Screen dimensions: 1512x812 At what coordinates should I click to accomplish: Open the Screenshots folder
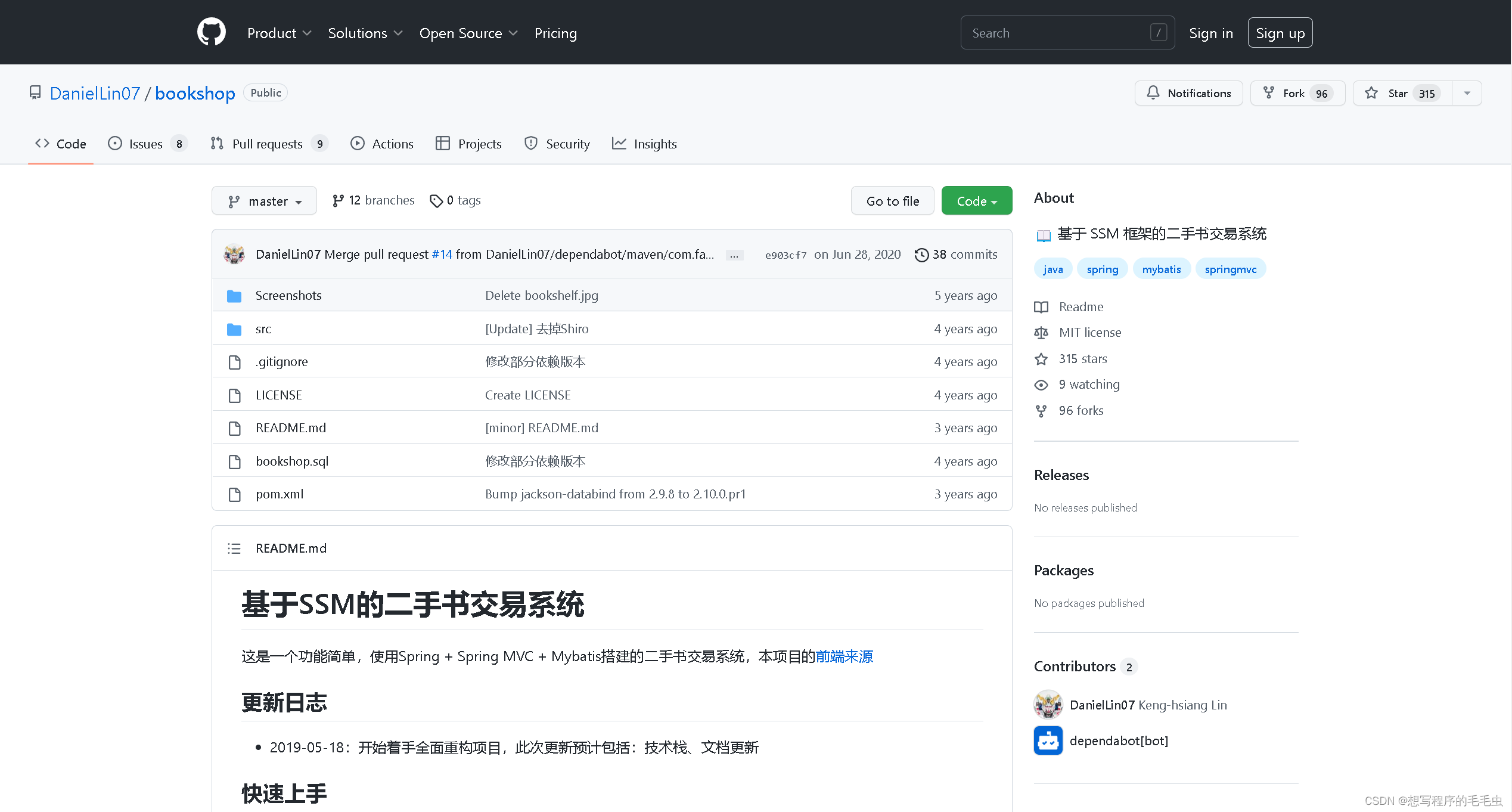tap(288, 295)
